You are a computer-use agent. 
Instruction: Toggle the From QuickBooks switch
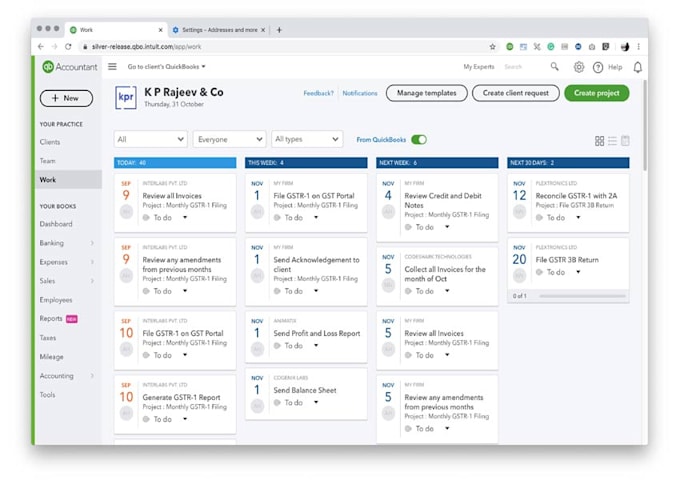coord(419,140)
